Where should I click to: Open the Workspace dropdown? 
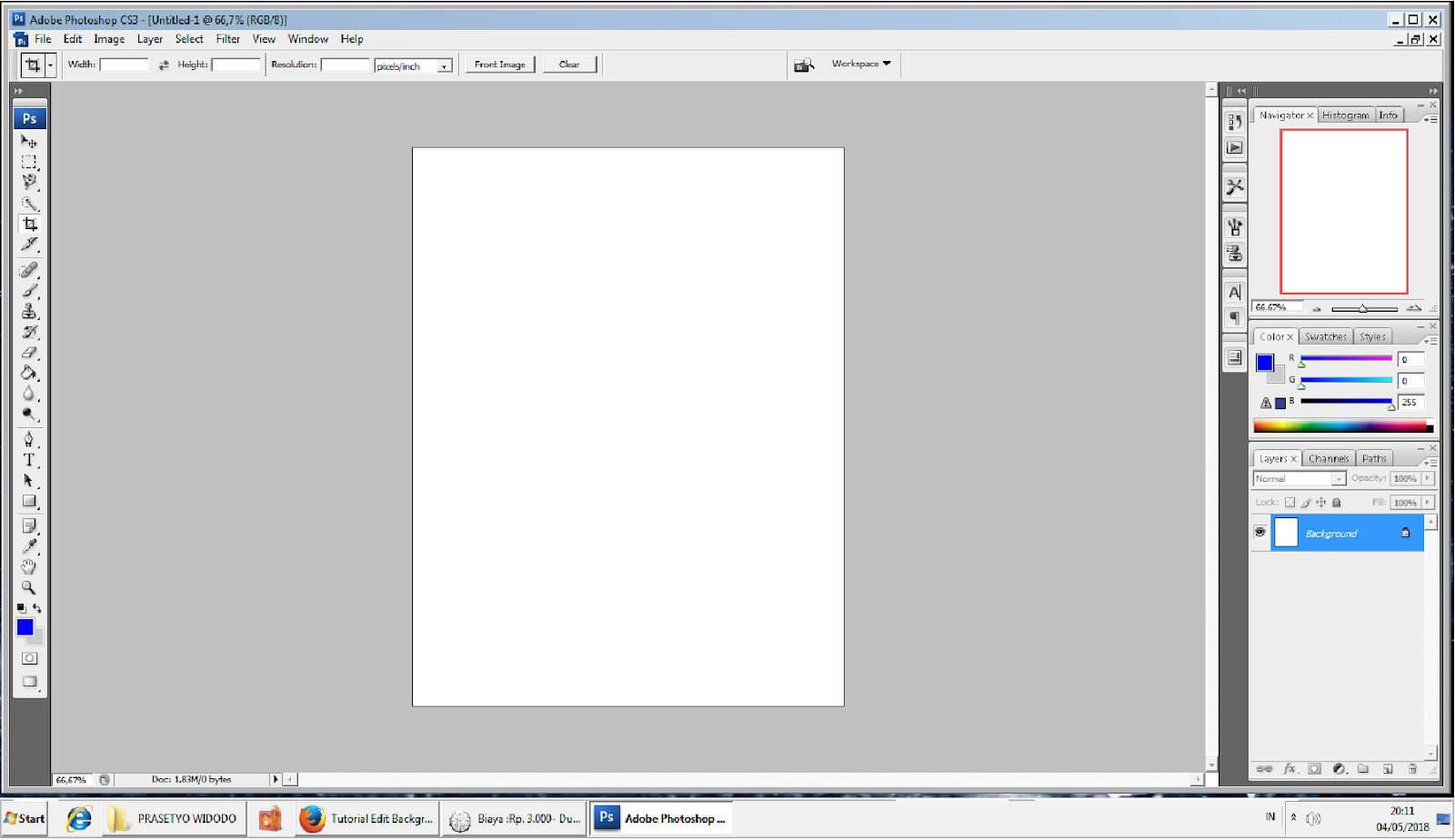point(859,64)
